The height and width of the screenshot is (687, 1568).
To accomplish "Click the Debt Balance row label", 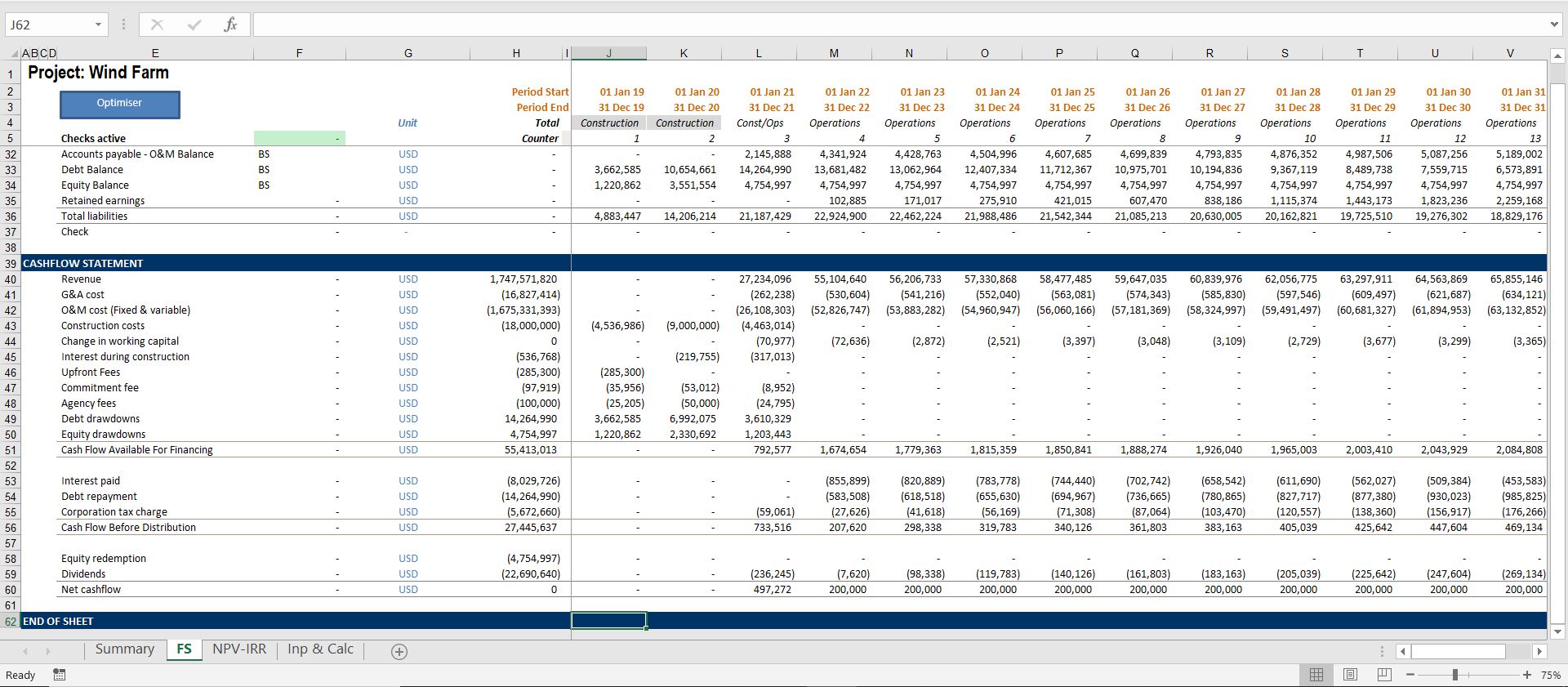I will click(92, 169).
